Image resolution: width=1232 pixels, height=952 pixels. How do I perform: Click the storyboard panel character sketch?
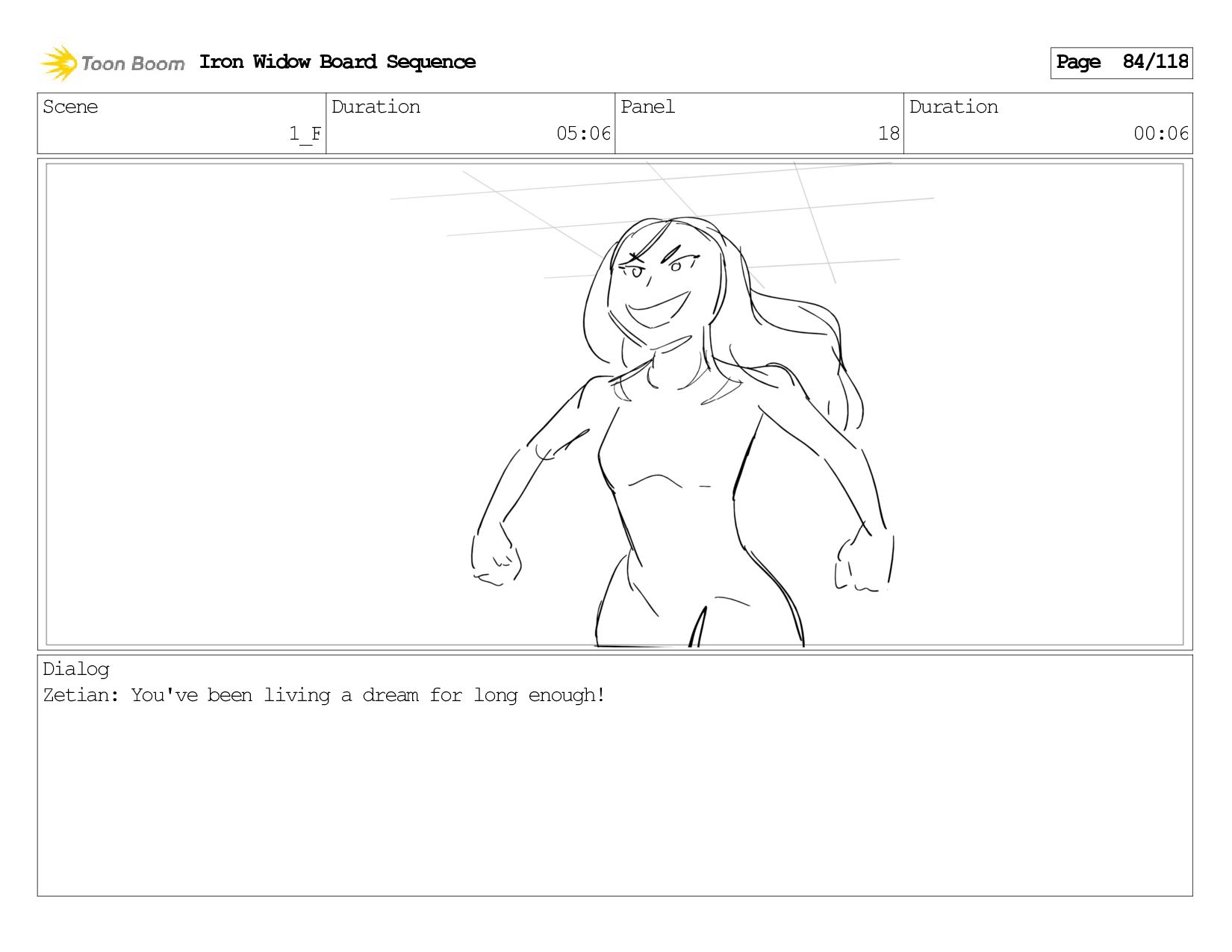pyautogui.click(x=682, y=432)
